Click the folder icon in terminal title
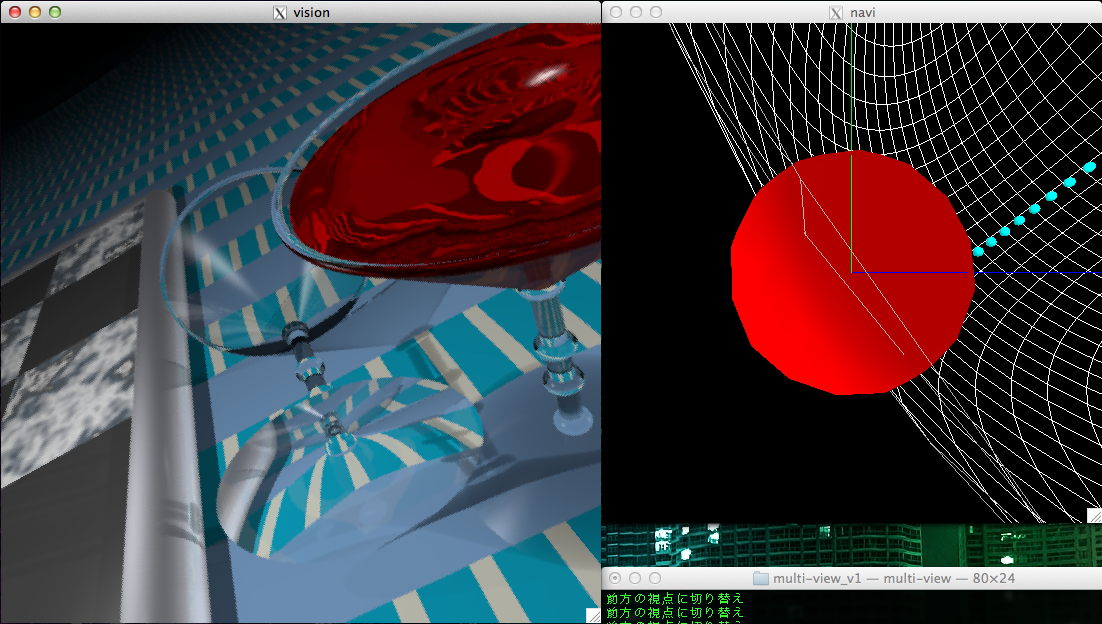Image resolution: width=1102 pixels, height=624 pixels. [760, 578]
